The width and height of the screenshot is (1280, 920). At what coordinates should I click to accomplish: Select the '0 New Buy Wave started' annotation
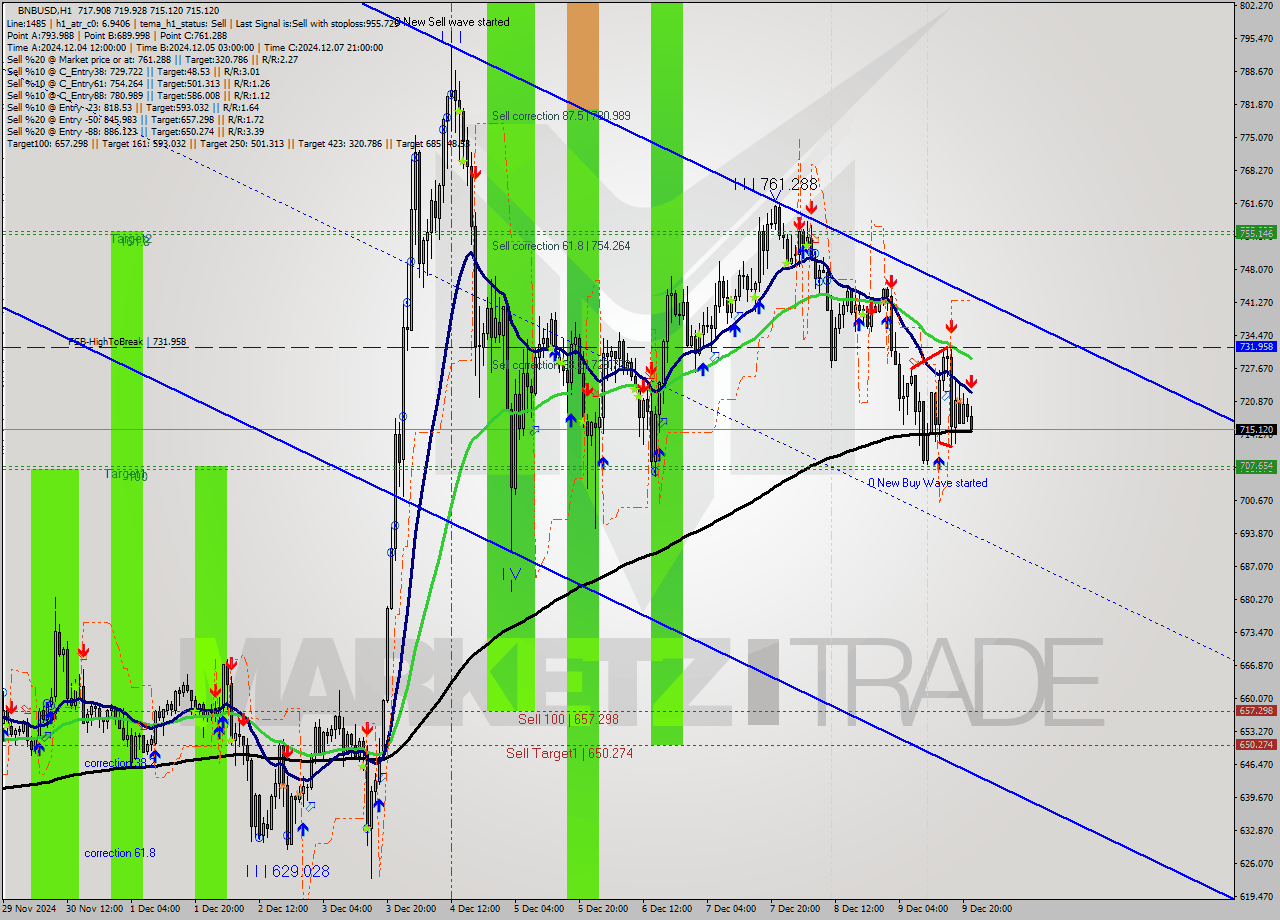pos(927,483)
